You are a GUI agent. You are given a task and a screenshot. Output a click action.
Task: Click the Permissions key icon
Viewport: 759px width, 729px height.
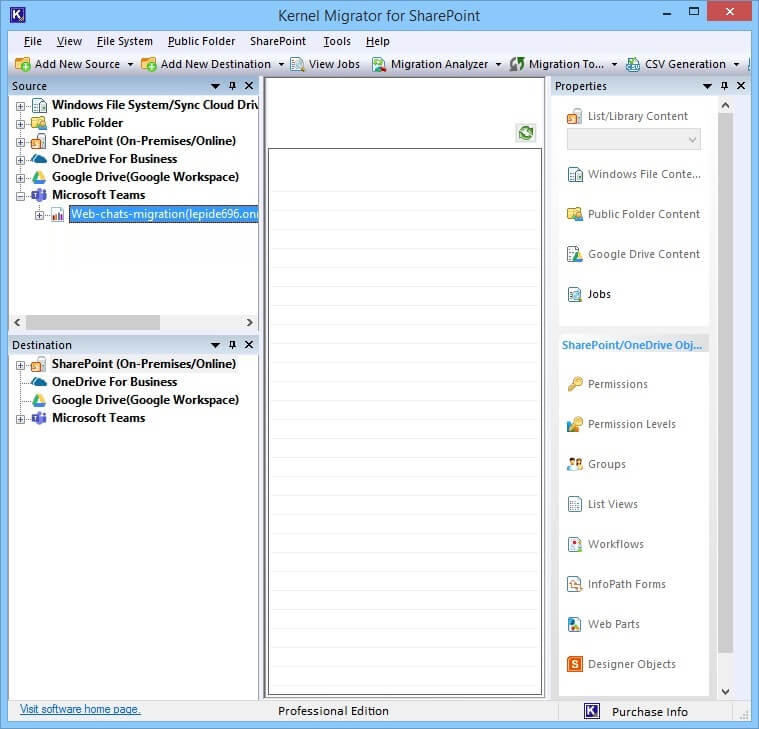tap(575, 384)
